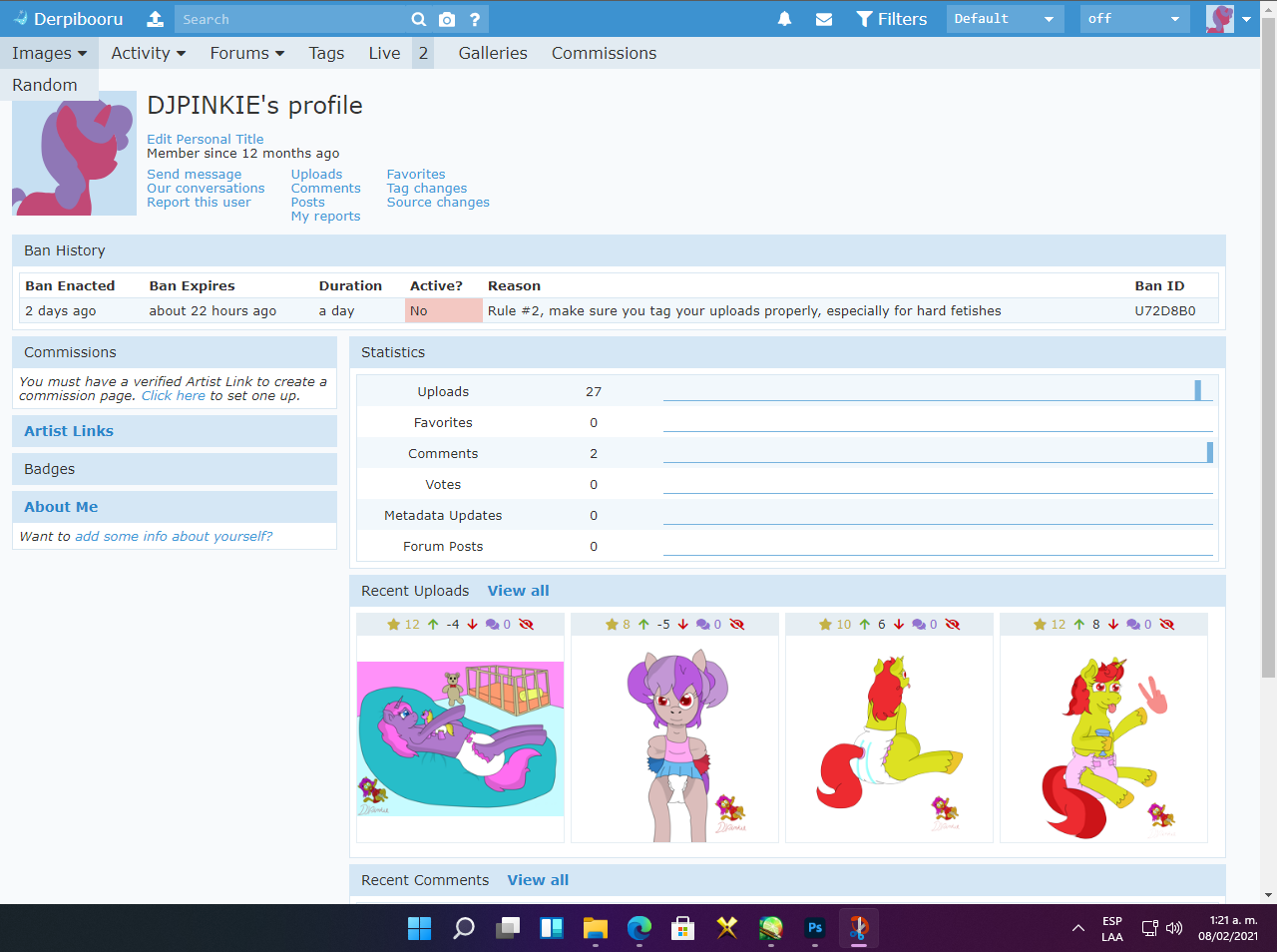Downvote the image with score 6
Viewport: 1277px width, 952px height.
pyautogui.click(x=899, y=625)
